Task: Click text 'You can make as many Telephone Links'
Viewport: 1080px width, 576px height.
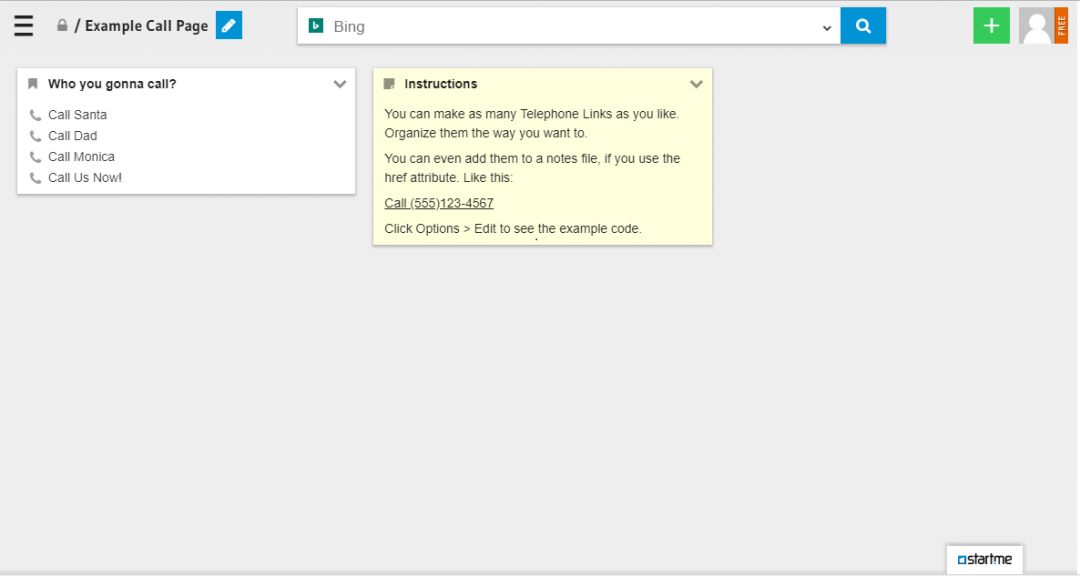Action: (498, 114)
